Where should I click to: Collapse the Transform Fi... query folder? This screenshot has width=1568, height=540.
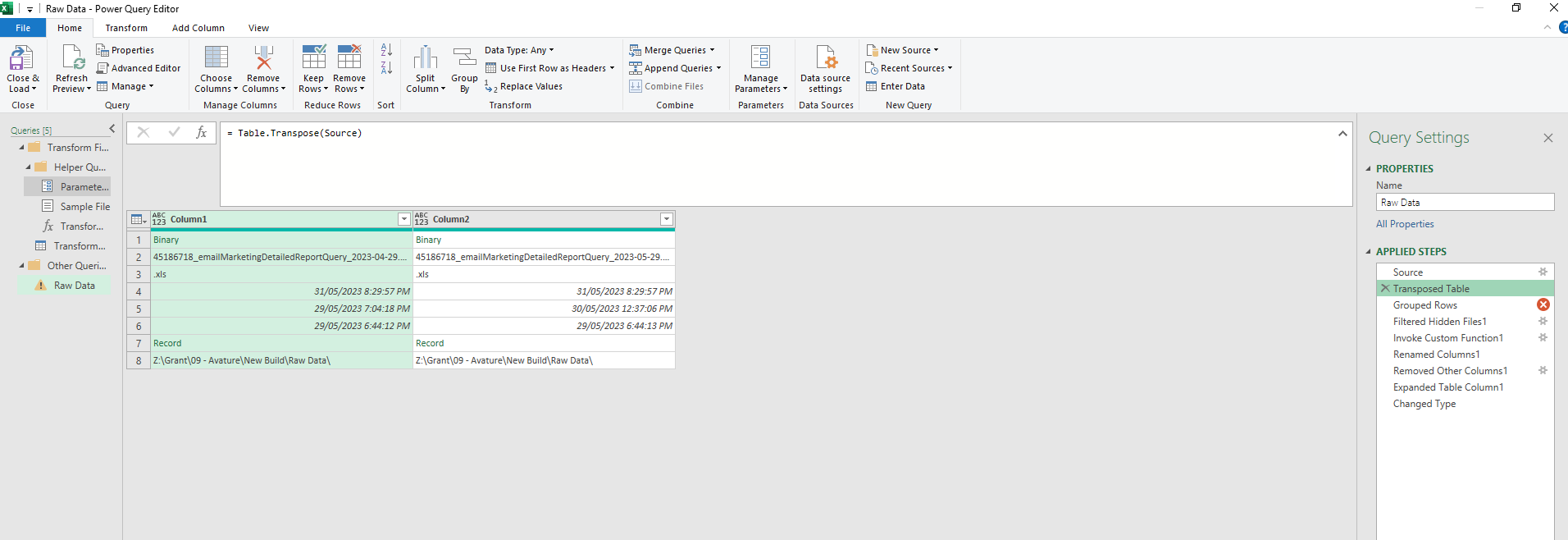(x=21, y=148)
